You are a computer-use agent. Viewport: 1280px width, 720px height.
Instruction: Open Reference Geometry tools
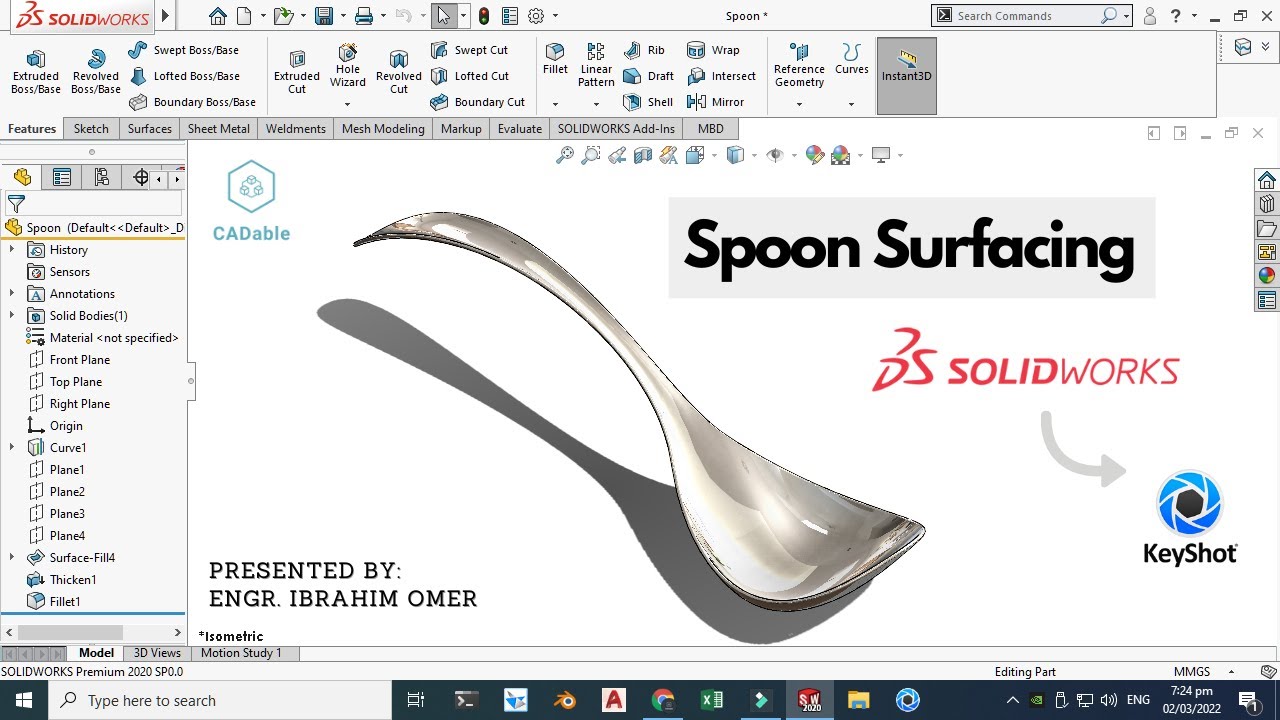point(799,66)
